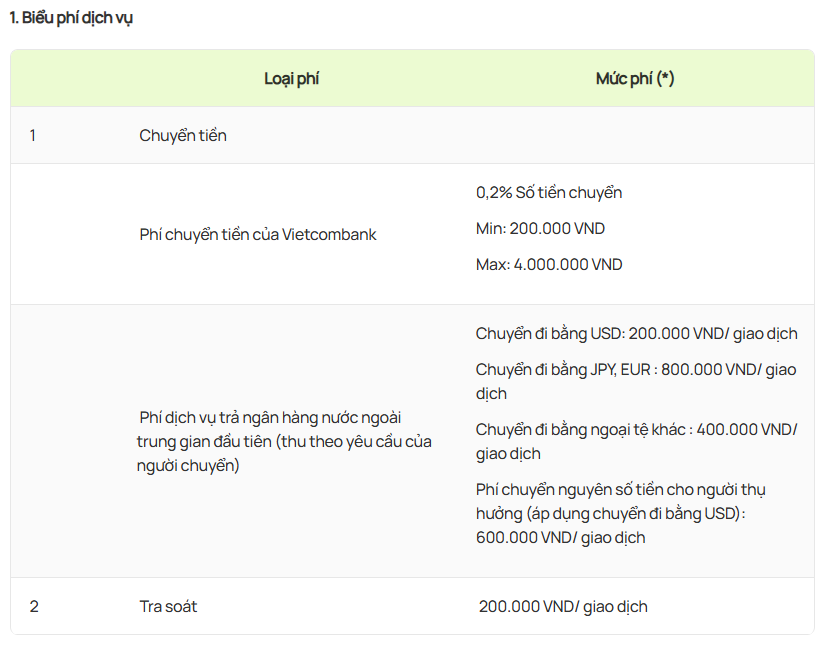Click the "1. Biểu phí dịch vụ" heading
This screenshot has width=837, height=651.
point(71,18)
